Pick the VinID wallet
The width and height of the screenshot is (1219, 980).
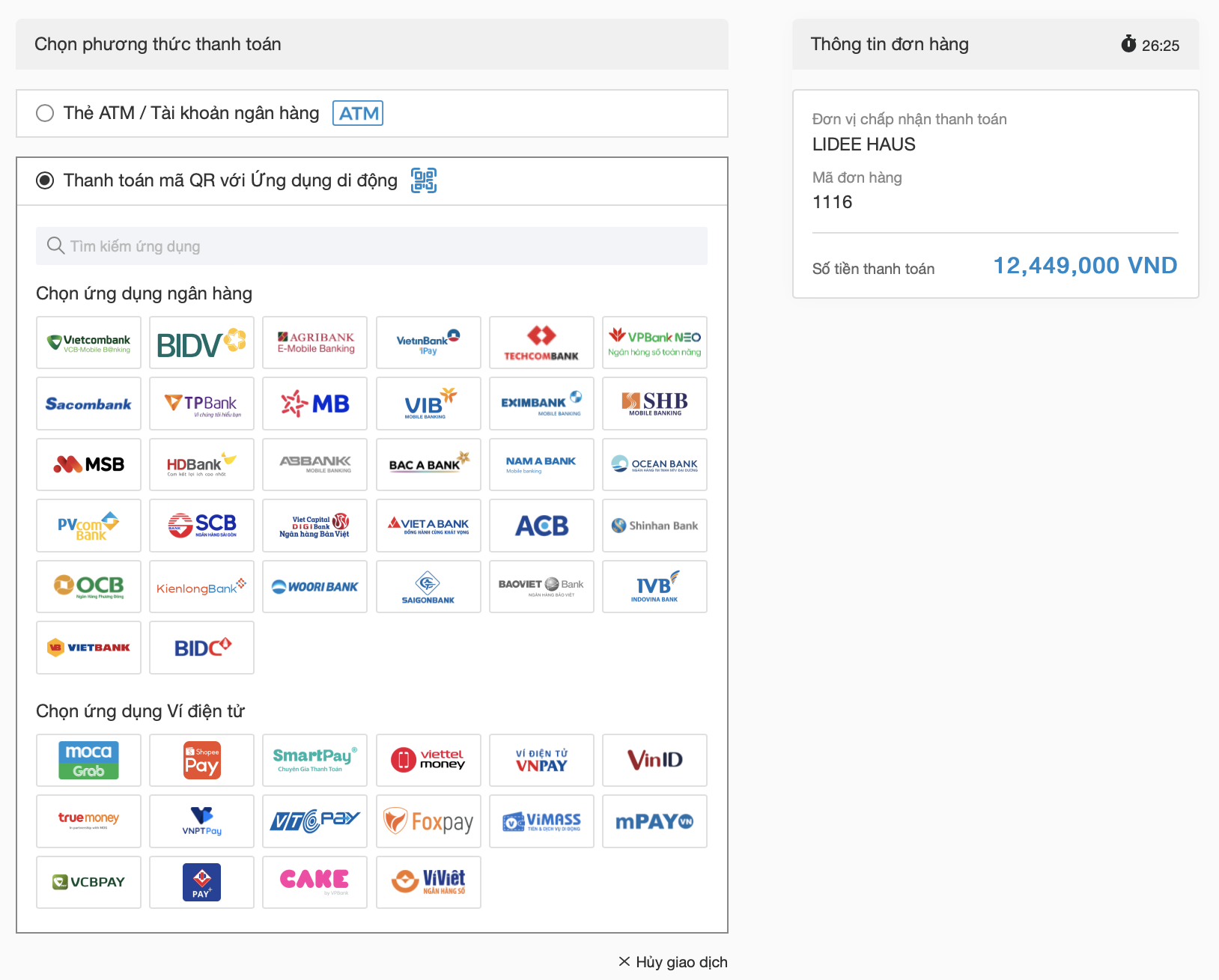(x=654, y=760)
